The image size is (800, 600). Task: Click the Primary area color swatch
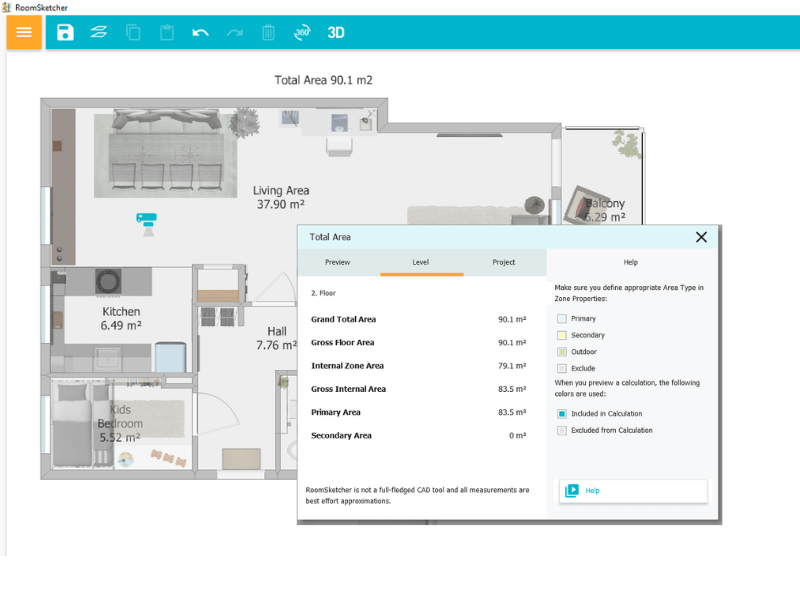562,318
